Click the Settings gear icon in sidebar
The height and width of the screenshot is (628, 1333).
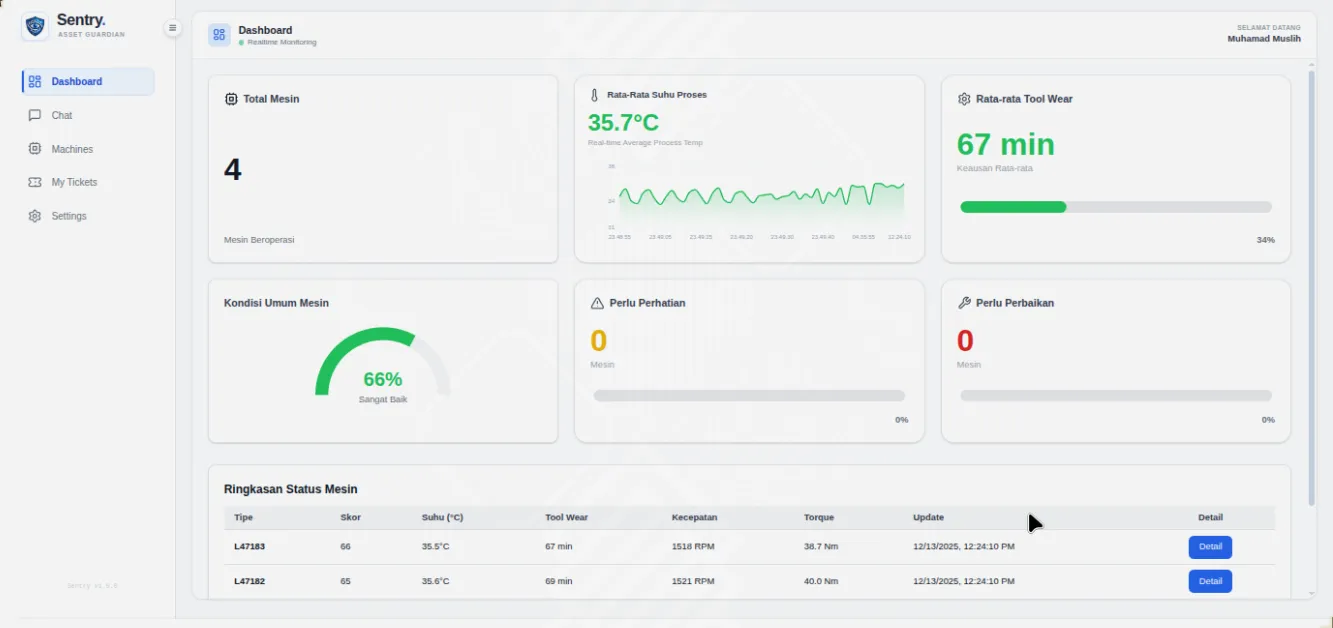[35, 216]
